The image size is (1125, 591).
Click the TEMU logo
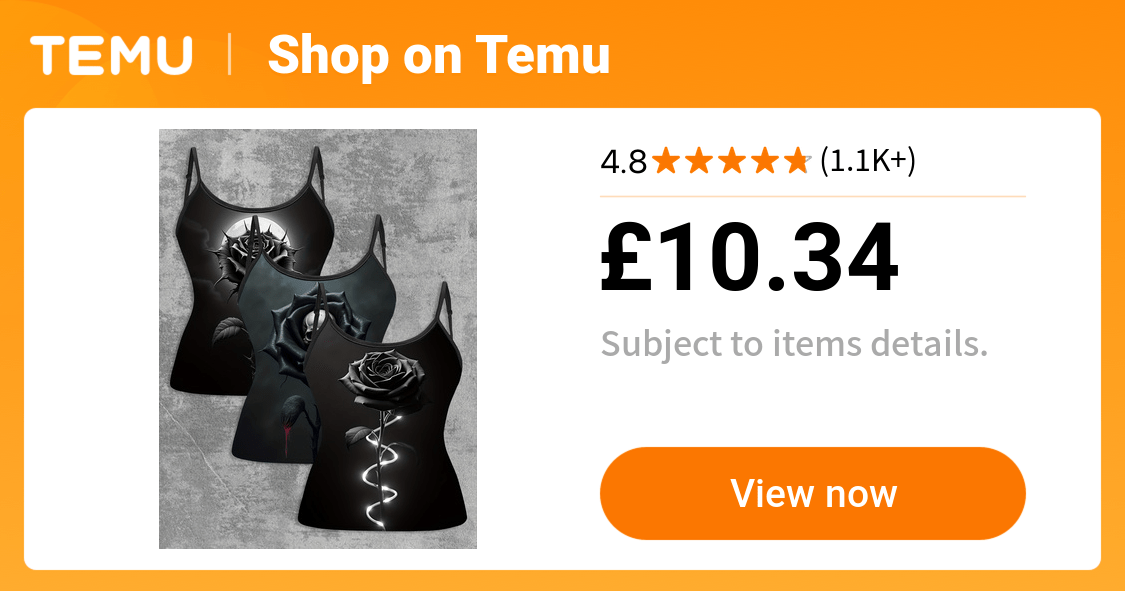click(x=111, y=56)
